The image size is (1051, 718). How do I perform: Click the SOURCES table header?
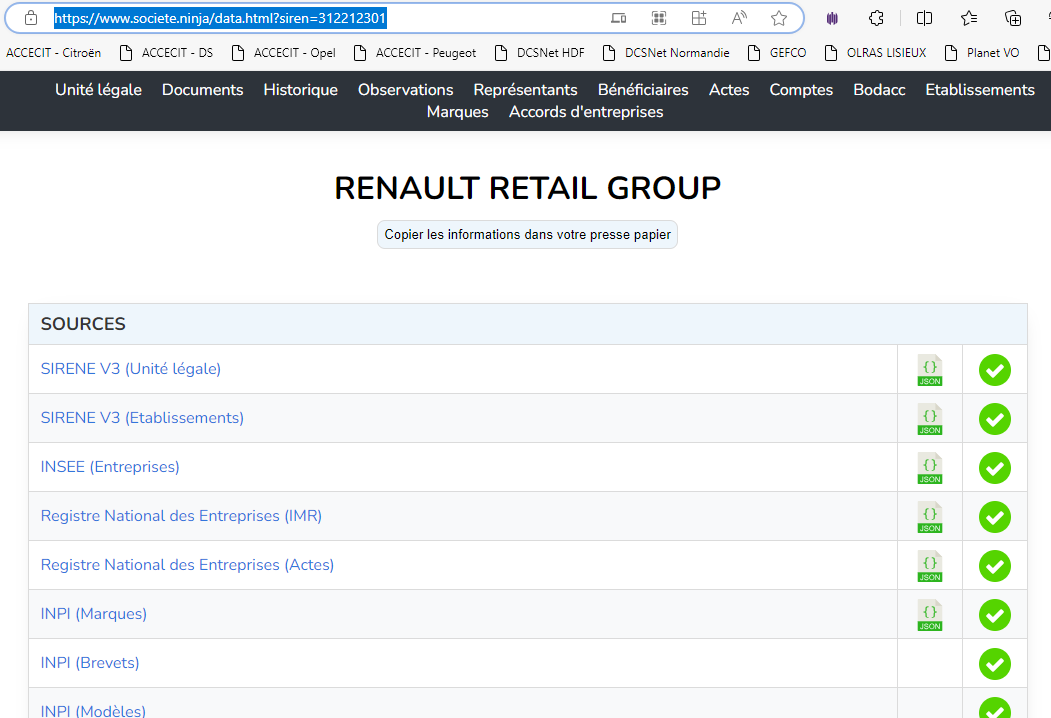pyautogui.click(x=528, y=324)
